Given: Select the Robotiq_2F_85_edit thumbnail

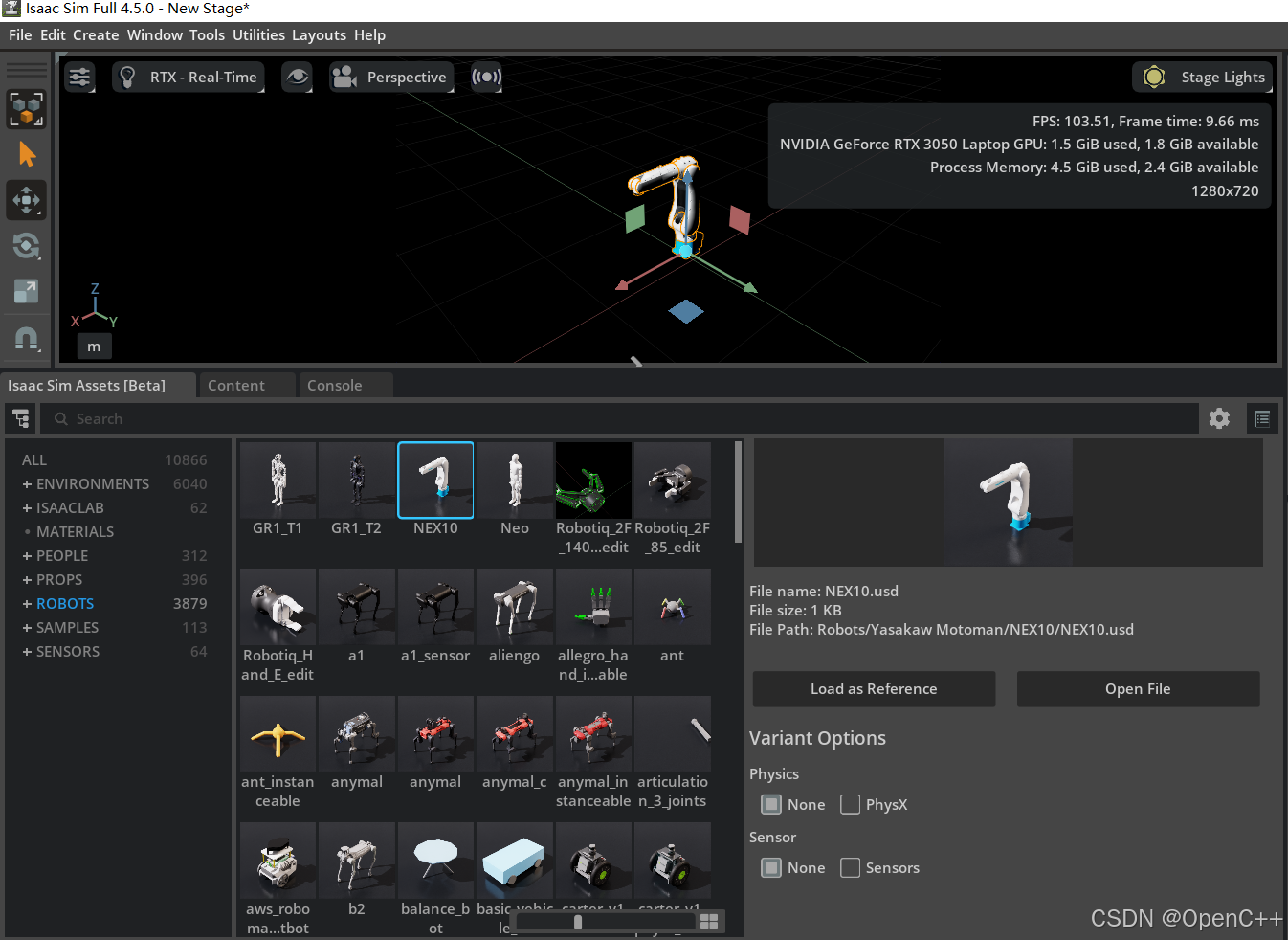Looking at the screenshot, I should 672,481.
